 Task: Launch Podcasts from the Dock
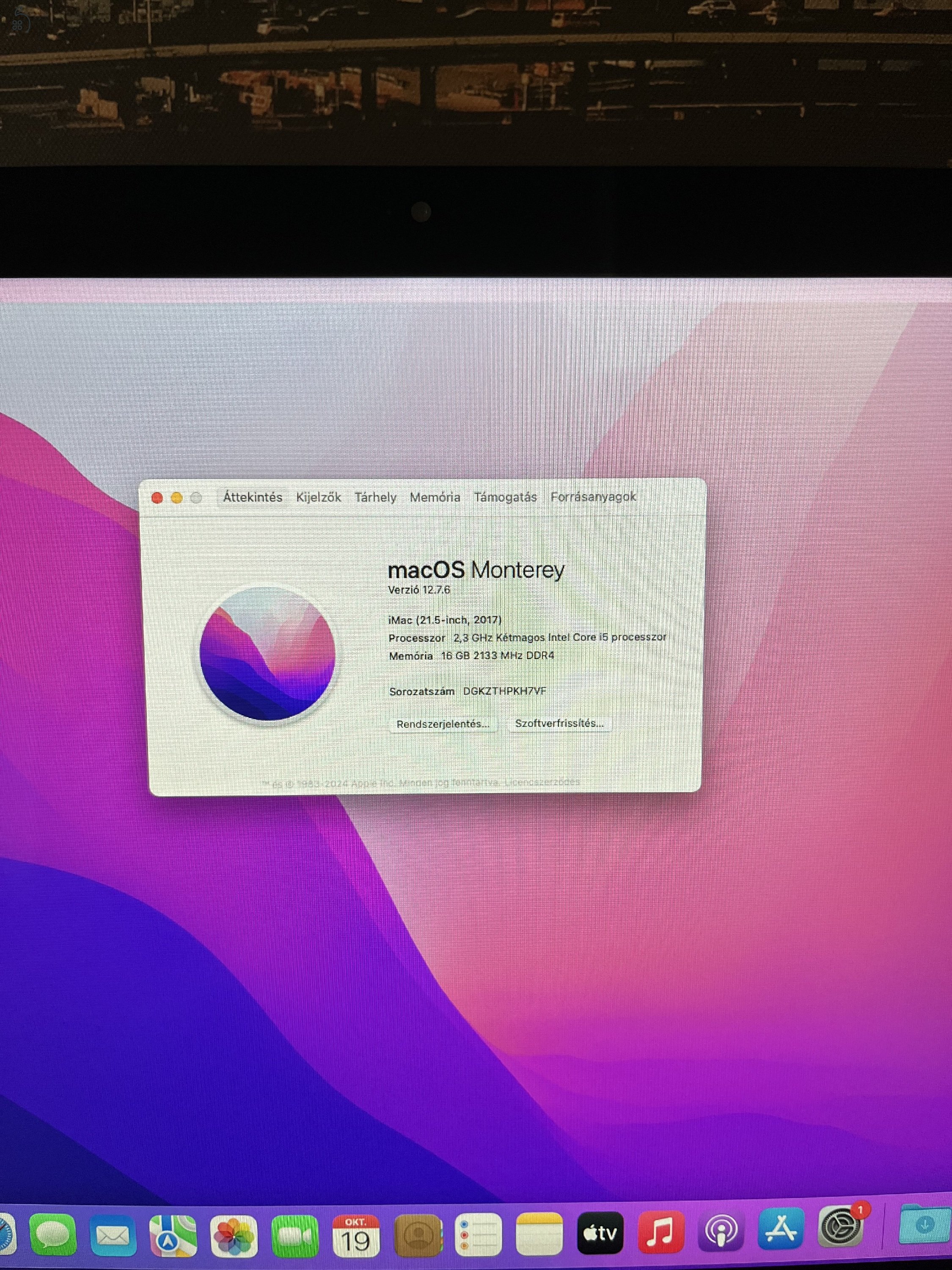pos(721,1231)
